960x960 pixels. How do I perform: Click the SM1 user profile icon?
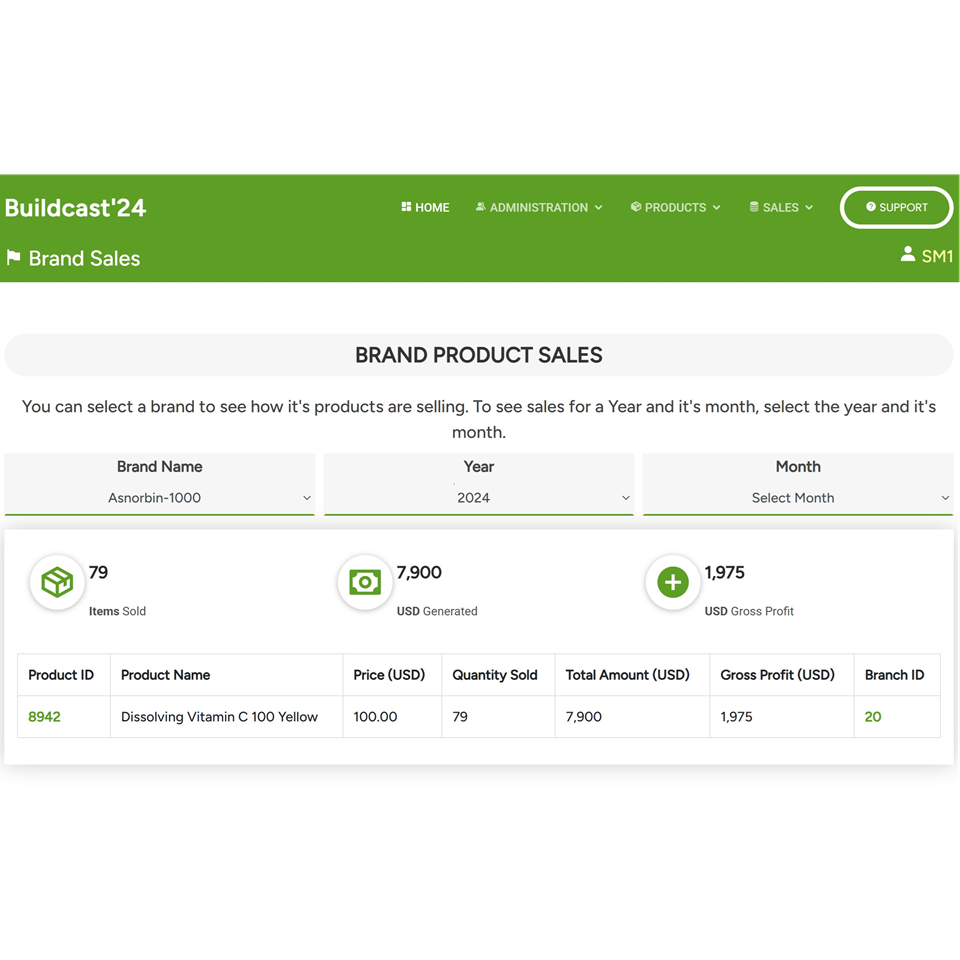(x=907, y=255)
